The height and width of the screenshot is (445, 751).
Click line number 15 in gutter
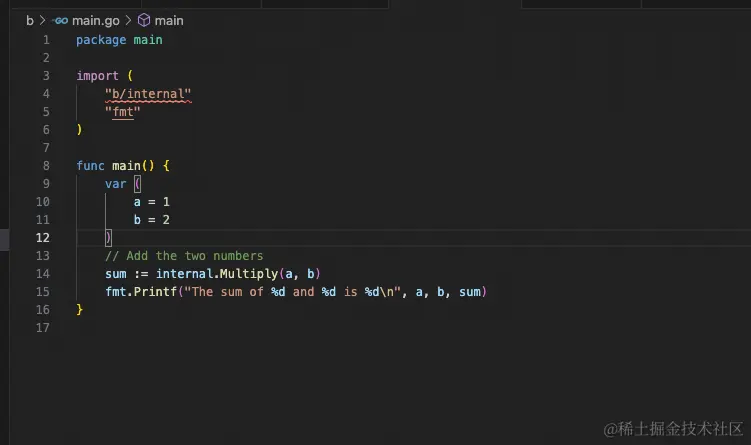43,292
